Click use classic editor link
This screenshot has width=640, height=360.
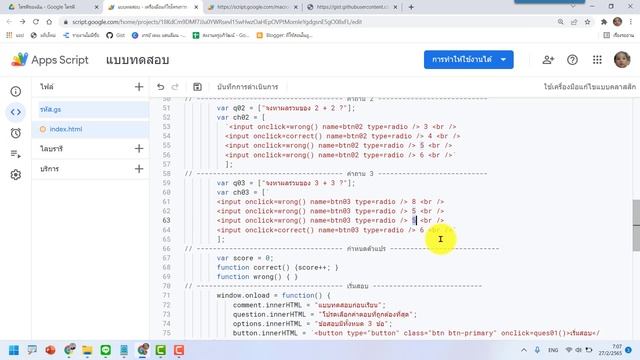[589, 87]
